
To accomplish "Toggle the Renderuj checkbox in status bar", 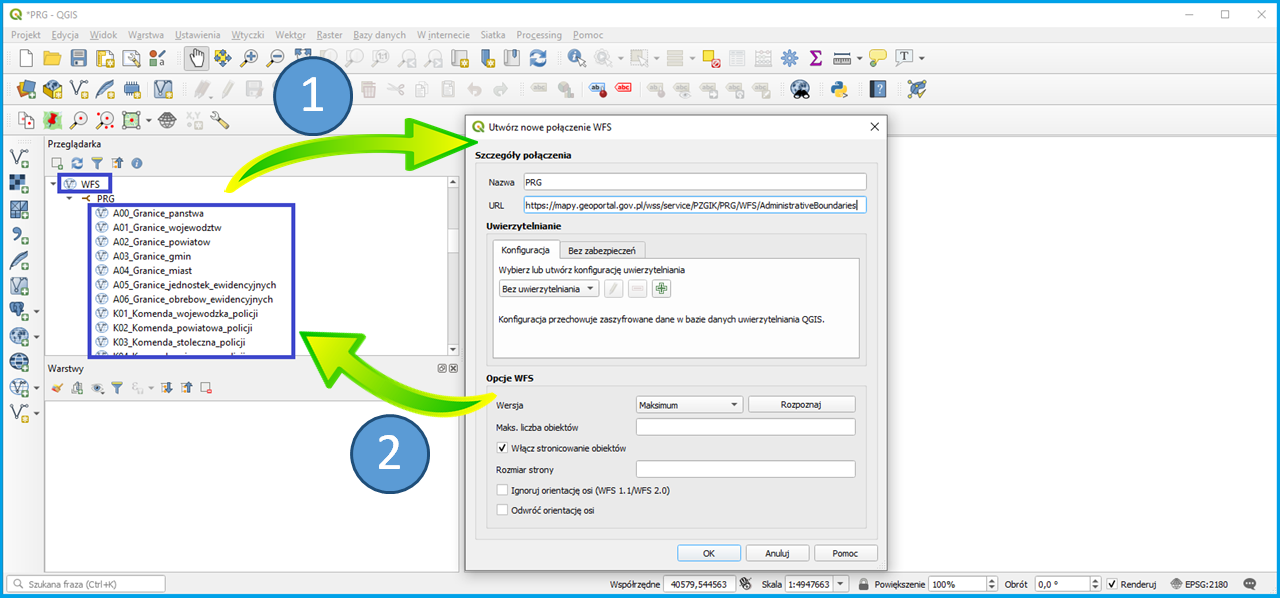I will [1112, 584].
